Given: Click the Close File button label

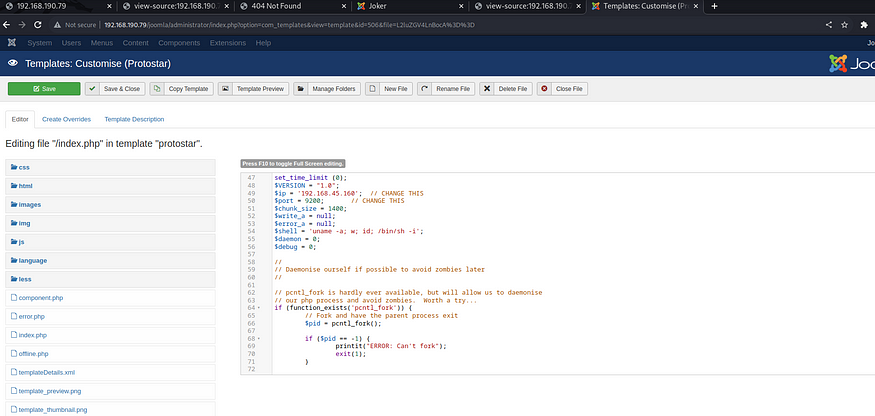Looking at the screenshot, I should (x=569, y=89).
